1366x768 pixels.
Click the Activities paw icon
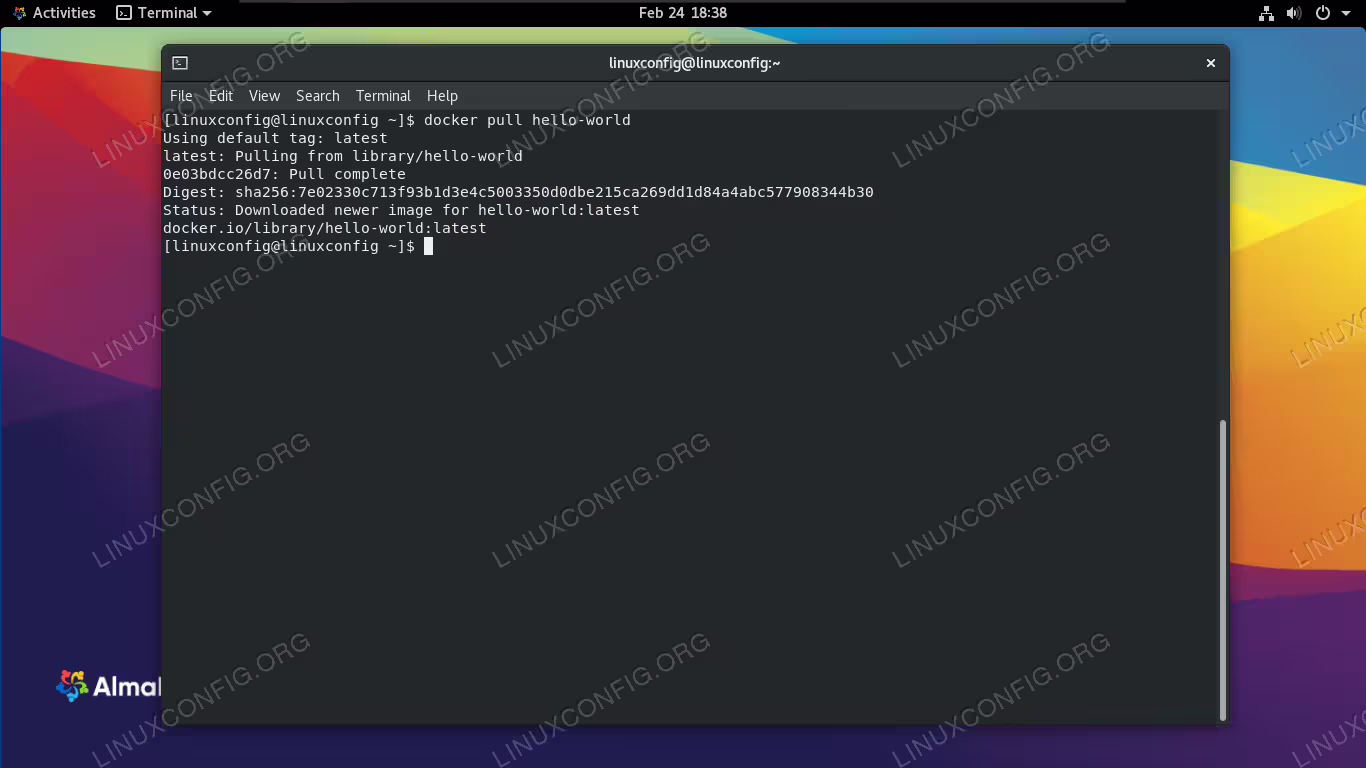pos(19,13)
